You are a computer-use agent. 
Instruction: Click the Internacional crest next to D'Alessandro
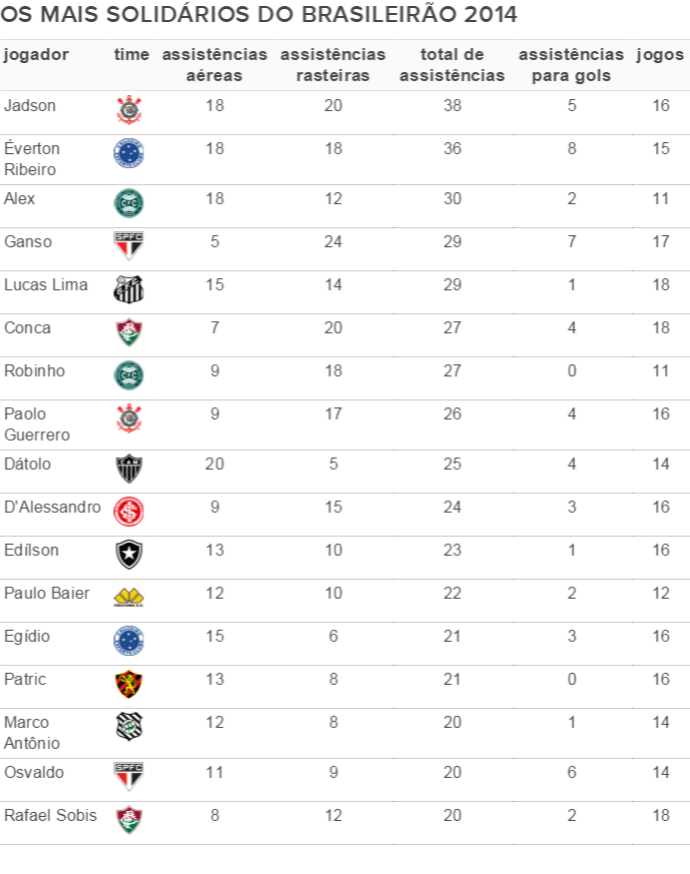(129, 512)
